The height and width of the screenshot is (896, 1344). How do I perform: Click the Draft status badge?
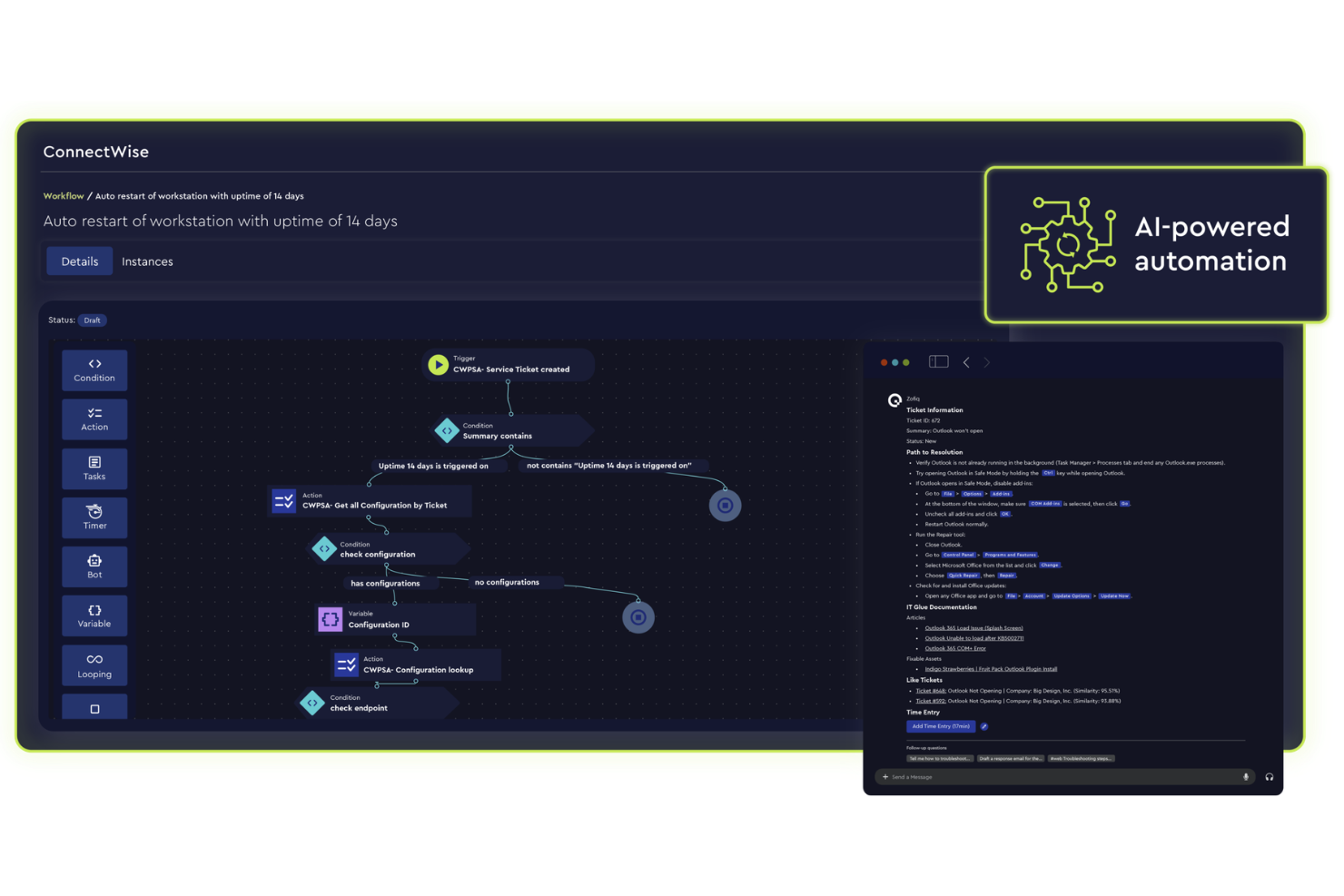pyautogui.click(x=93, y=320)
